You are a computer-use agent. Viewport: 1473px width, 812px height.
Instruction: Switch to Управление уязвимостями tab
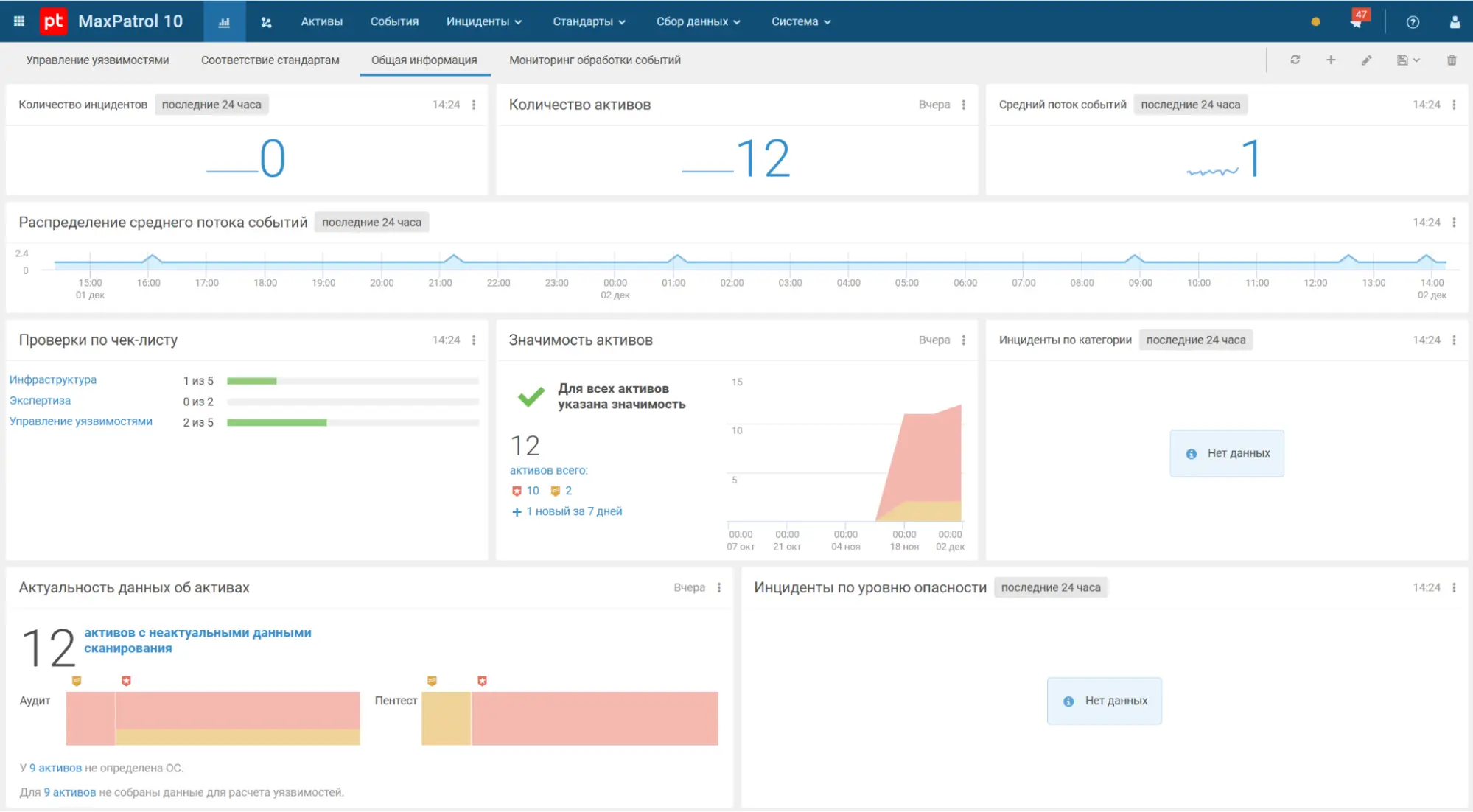(x=97, y=60)
